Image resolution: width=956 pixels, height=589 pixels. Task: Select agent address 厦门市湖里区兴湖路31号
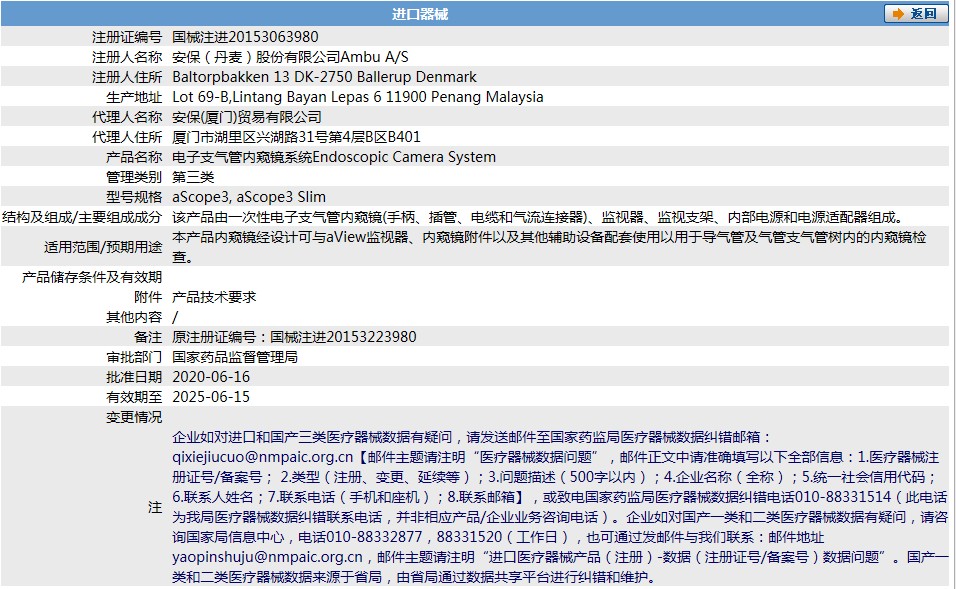click(x=296, y=137)
